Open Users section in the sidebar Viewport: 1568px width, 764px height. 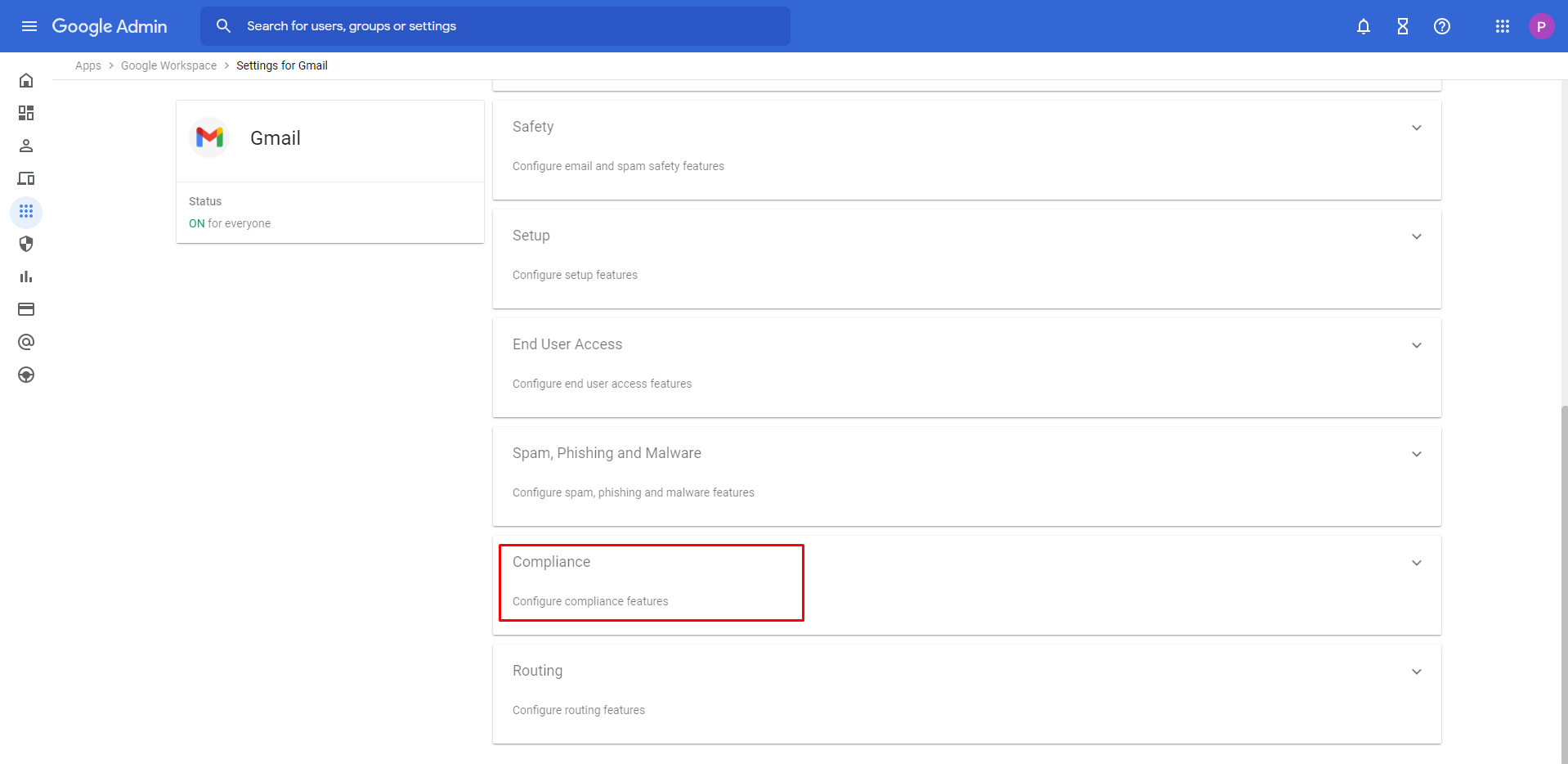click(26, 146)
